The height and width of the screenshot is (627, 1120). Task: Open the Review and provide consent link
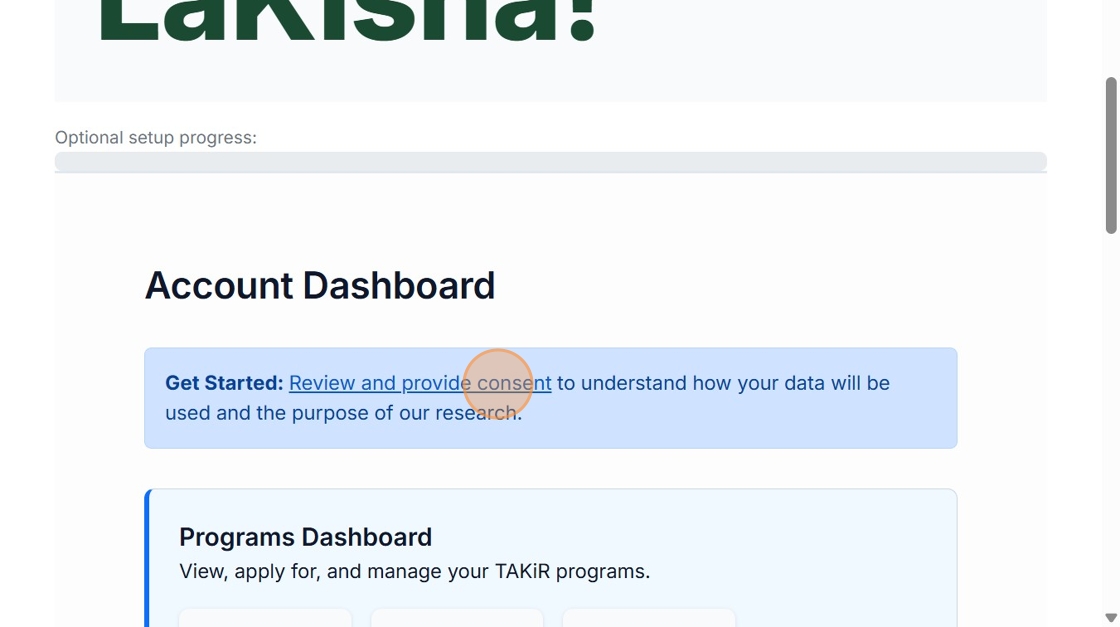419,383
